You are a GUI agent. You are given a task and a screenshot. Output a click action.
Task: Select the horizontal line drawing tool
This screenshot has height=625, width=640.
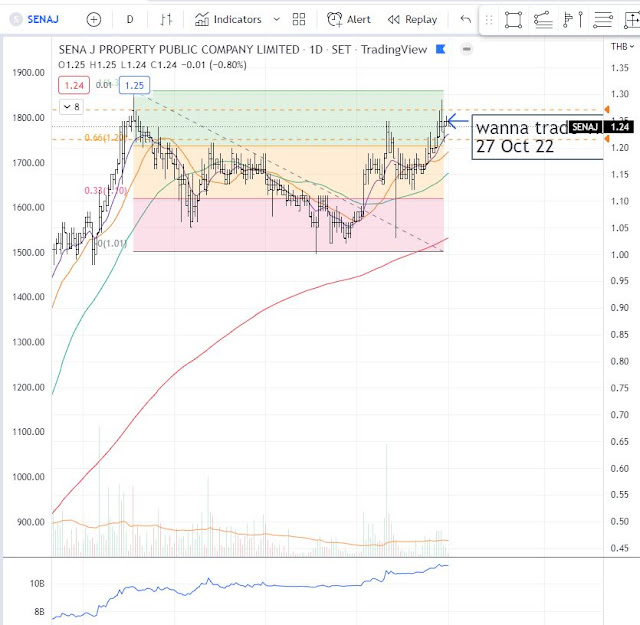[x=603, y=20]
